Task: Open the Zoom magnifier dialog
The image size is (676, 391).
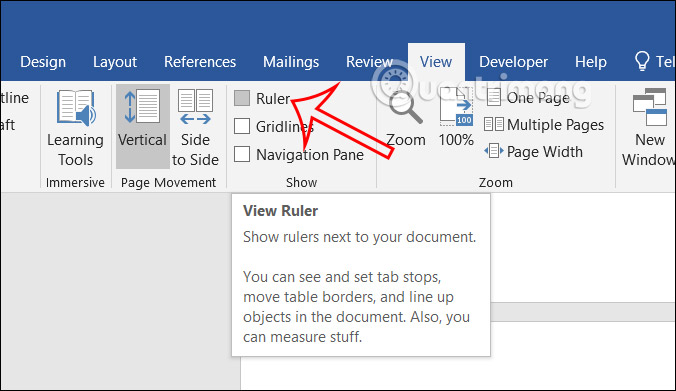Action: [x=405, y=119]
